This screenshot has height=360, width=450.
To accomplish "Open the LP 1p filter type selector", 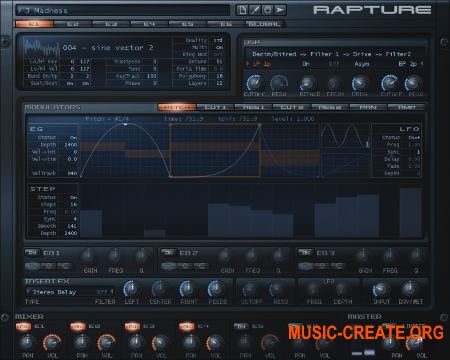I will 261,64.
